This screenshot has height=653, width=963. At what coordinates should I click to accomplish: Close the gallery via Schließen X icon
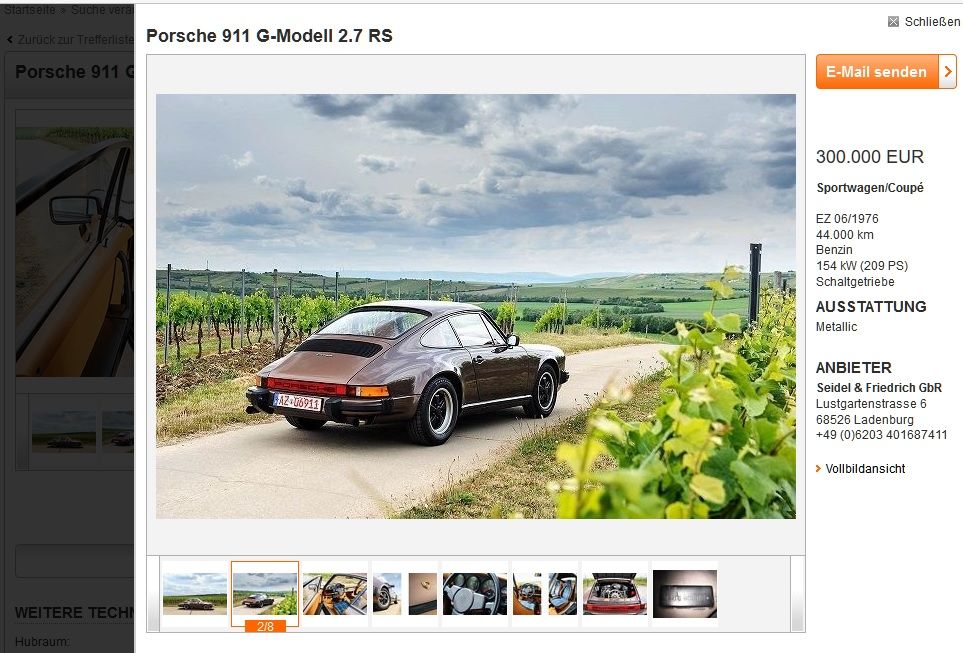[893, 22]
